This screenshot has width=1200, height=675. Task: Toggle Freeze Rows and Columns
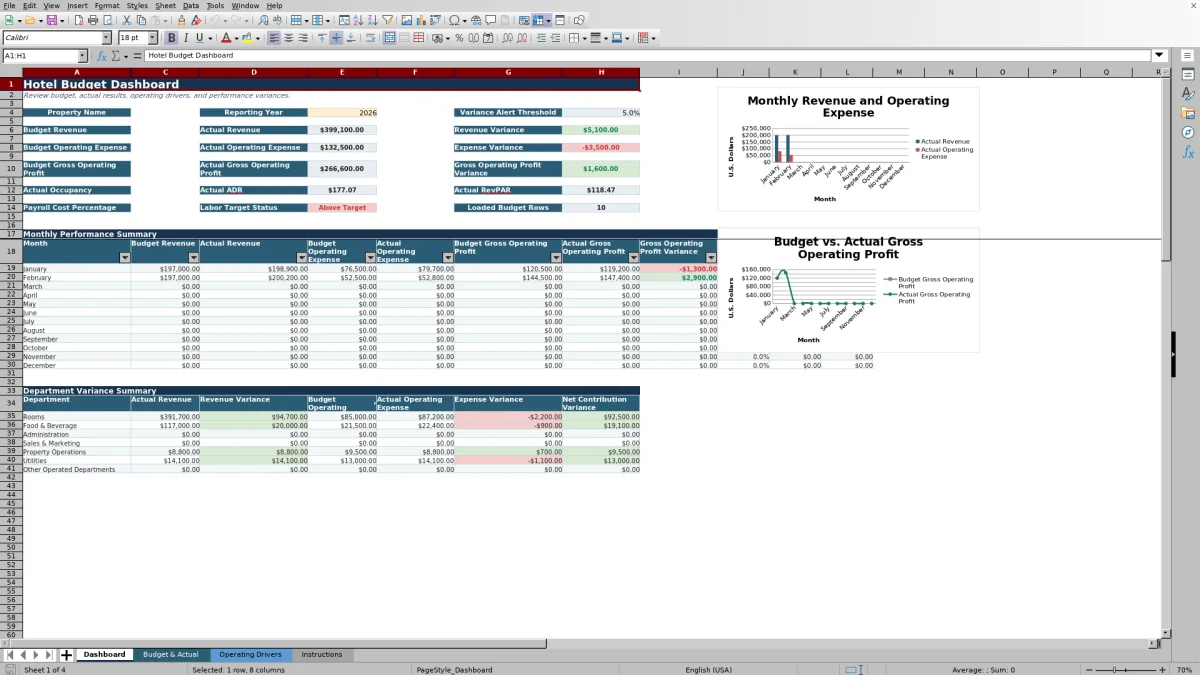(x=538, y=20)
